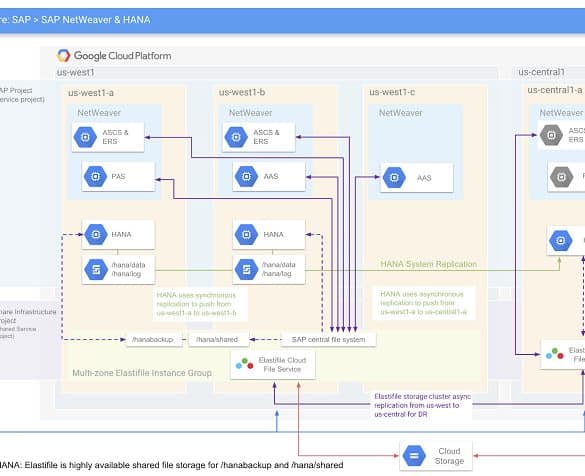585x476 pixels.
Task: Click the /hana/data /hana/log label in us-west1-b
Action: coord(279,269)
